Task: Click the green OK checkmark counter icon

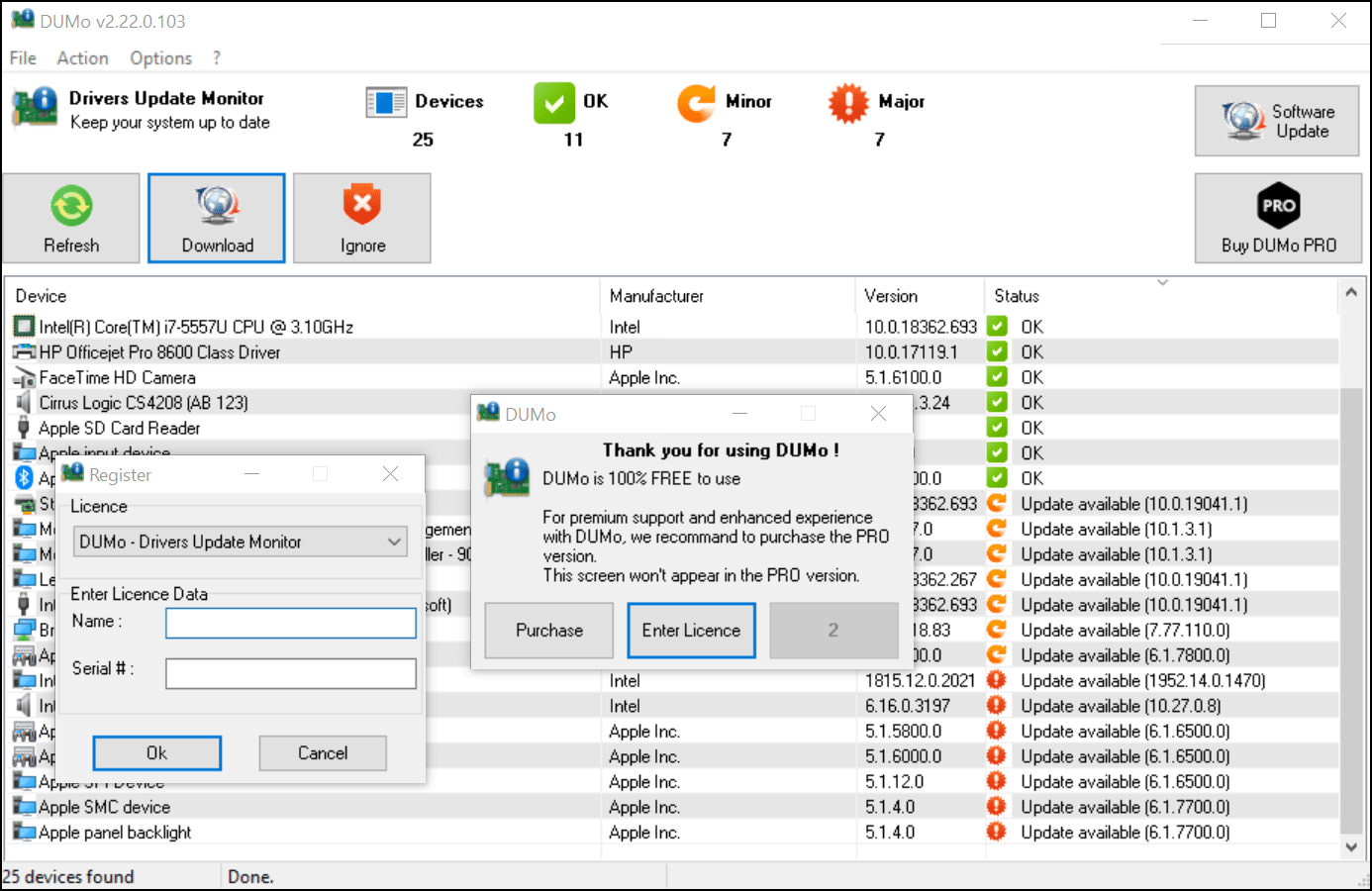Action: click(554, 102)
